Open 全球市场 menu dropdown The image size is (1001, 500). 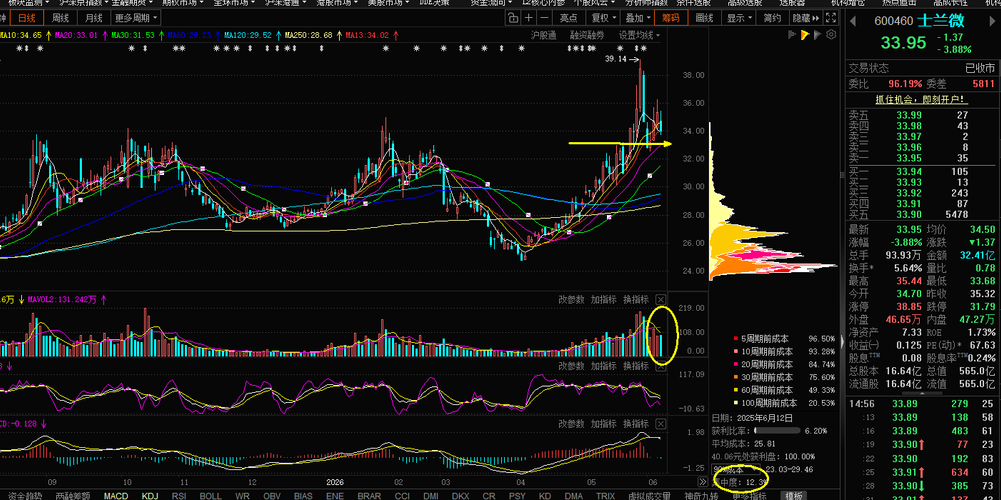tap(234, 3)
